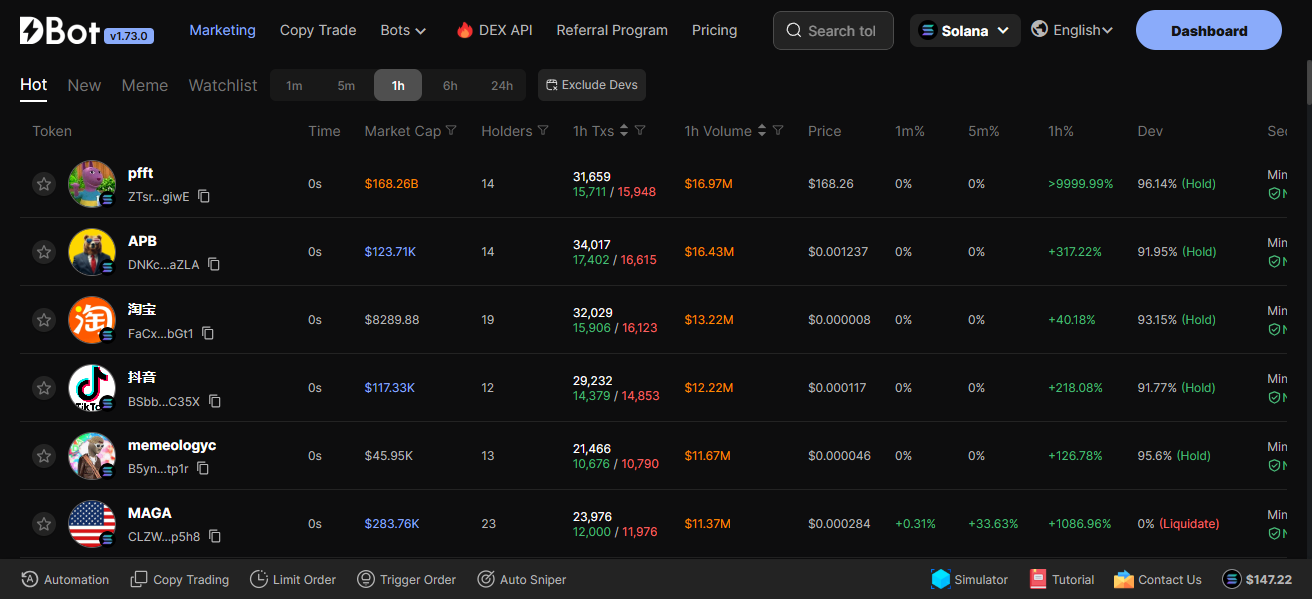This screenshot has height=599, width=1312.
Task: Filter 1h Txs funnel icon
Action: [x=640, y=131]
